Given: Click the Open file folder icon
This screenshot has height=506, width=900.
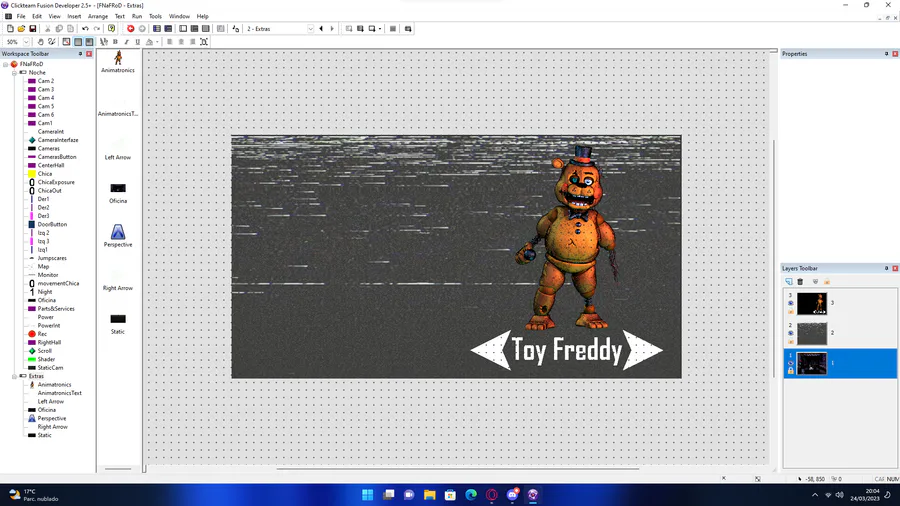Looking at the screenshot, I should coord(21,29).
